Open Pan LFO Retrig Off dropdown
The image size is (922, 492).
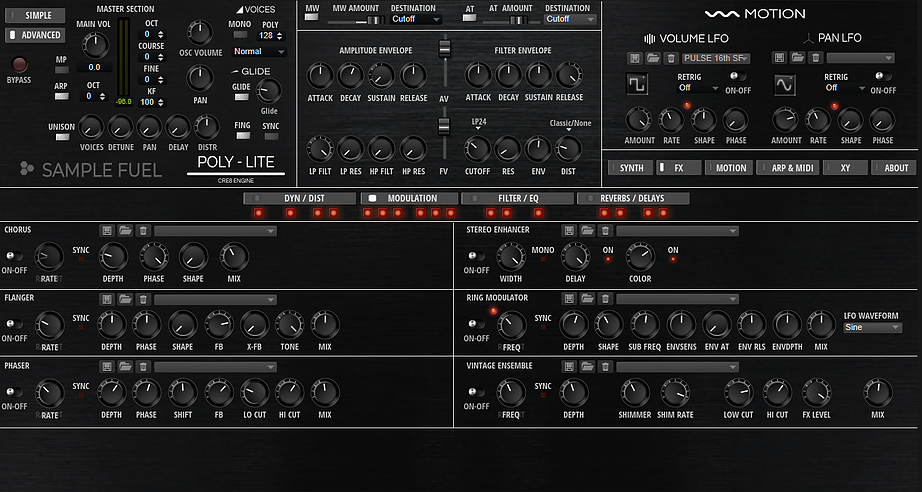tap(844, 88)
